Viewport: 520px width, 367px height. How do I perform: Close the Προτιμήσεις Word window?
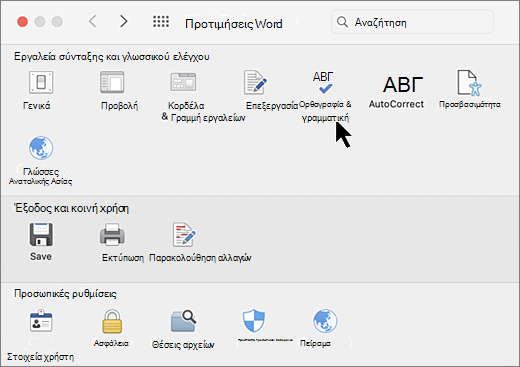click(x=23, y=22)
